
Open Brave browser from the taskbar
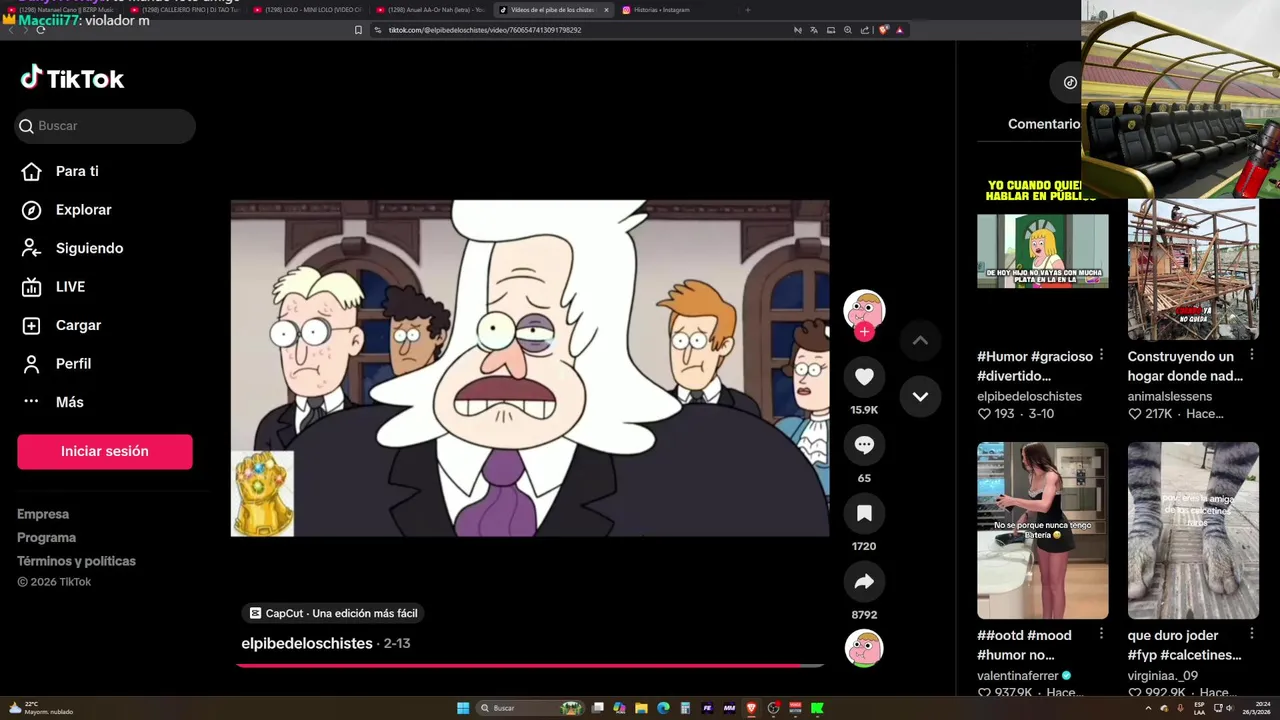point(751,708)
